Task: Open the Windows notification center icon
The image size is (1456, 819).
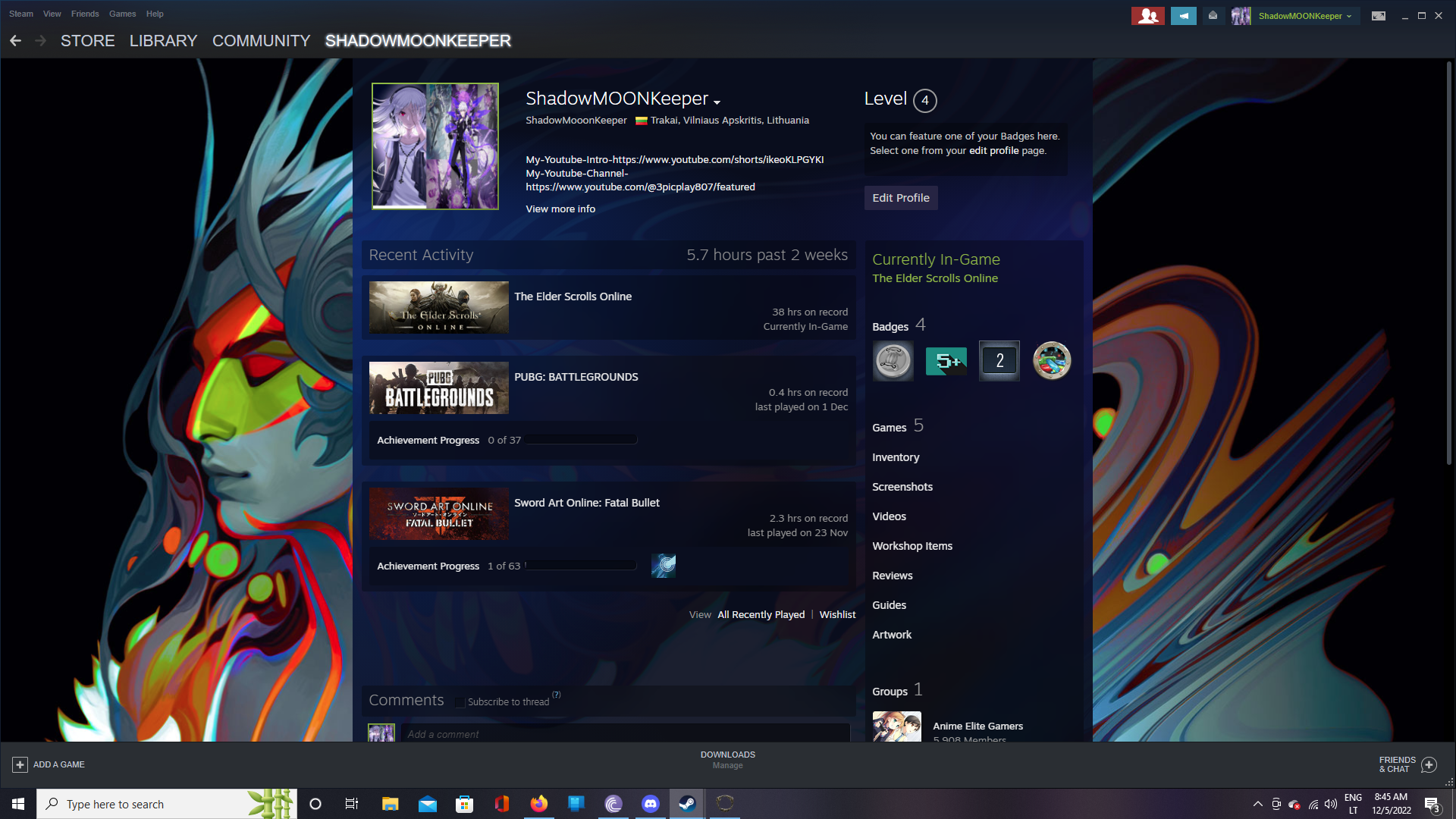Action: coord(1432,805)
